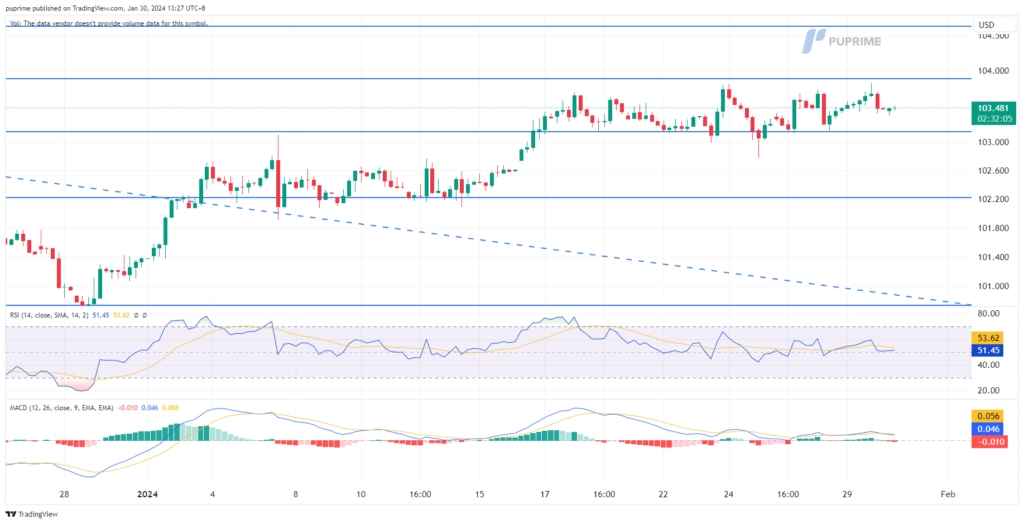Click the 29 date on the time axis

(x=847, y=495)
